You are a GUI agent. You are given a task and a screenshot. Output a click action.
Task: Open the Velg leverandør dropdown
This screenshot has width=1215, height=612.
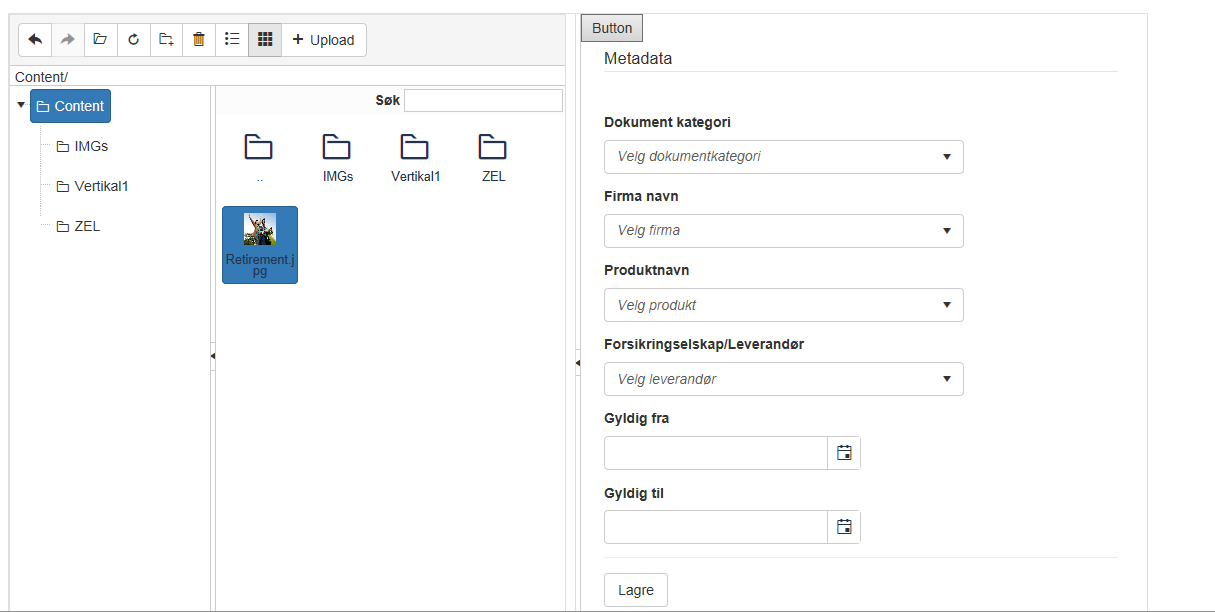pyautogui.click(x=783, y=379)
